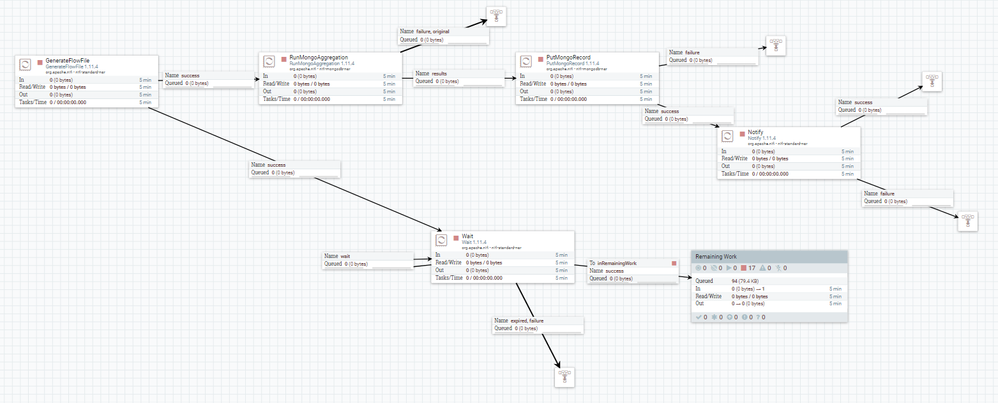Select funnel below expired, failure connection
998x403 pixels.
click(564, 377)
